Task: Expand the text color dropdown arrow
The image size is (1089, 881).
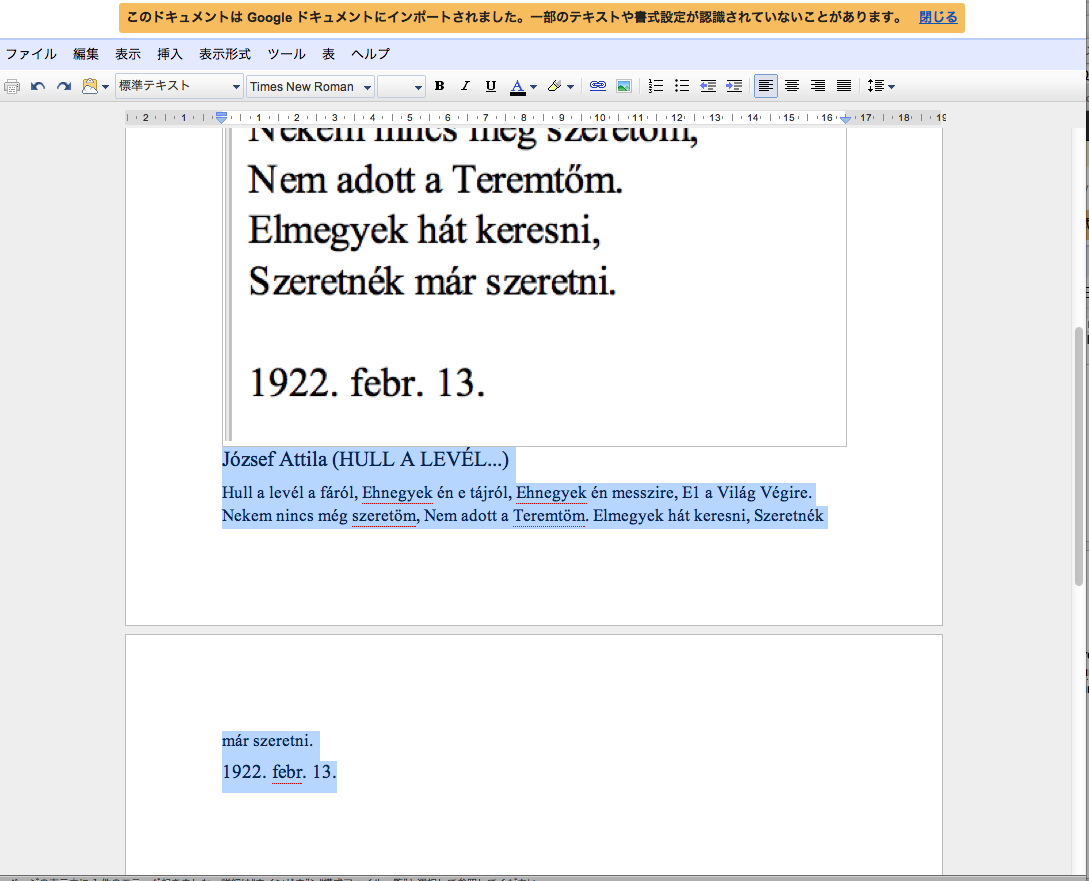Action: point(533,87)
